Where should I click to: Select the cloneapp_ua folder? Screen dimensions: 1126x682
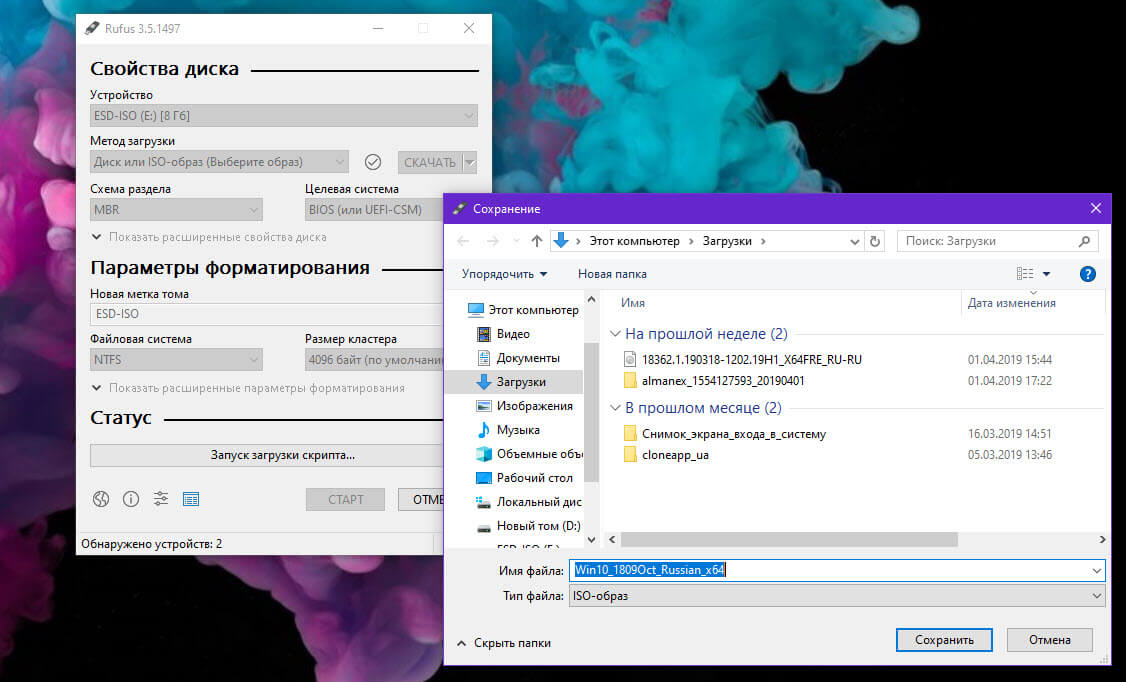pos(675,454)
